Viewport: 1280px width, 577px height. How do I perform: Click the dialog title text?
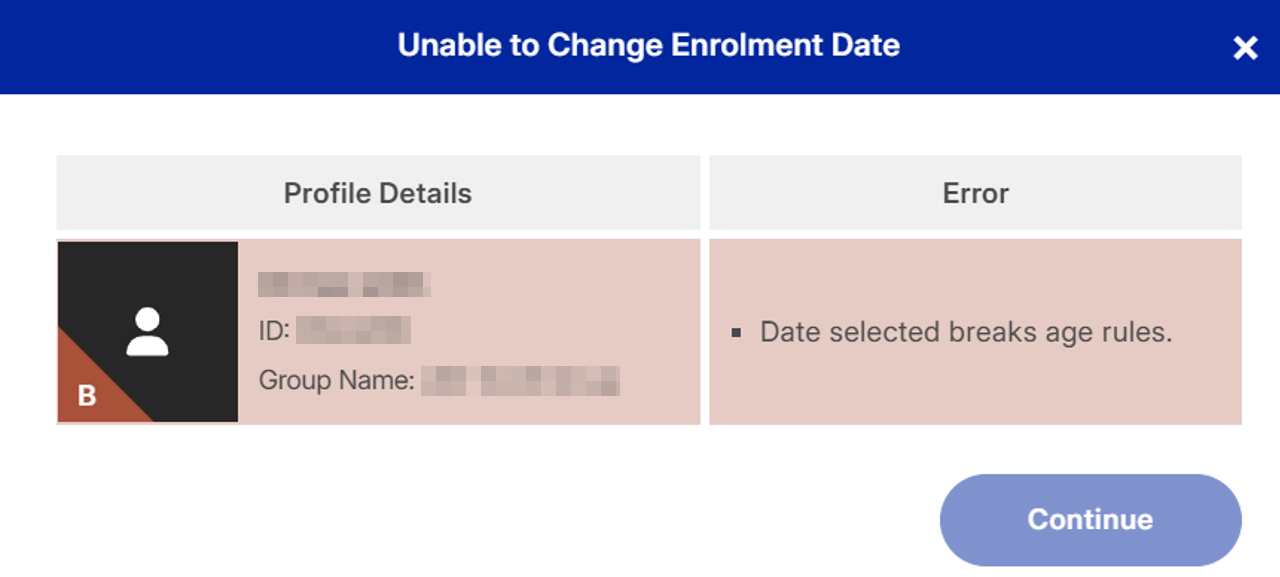(648, 46)
